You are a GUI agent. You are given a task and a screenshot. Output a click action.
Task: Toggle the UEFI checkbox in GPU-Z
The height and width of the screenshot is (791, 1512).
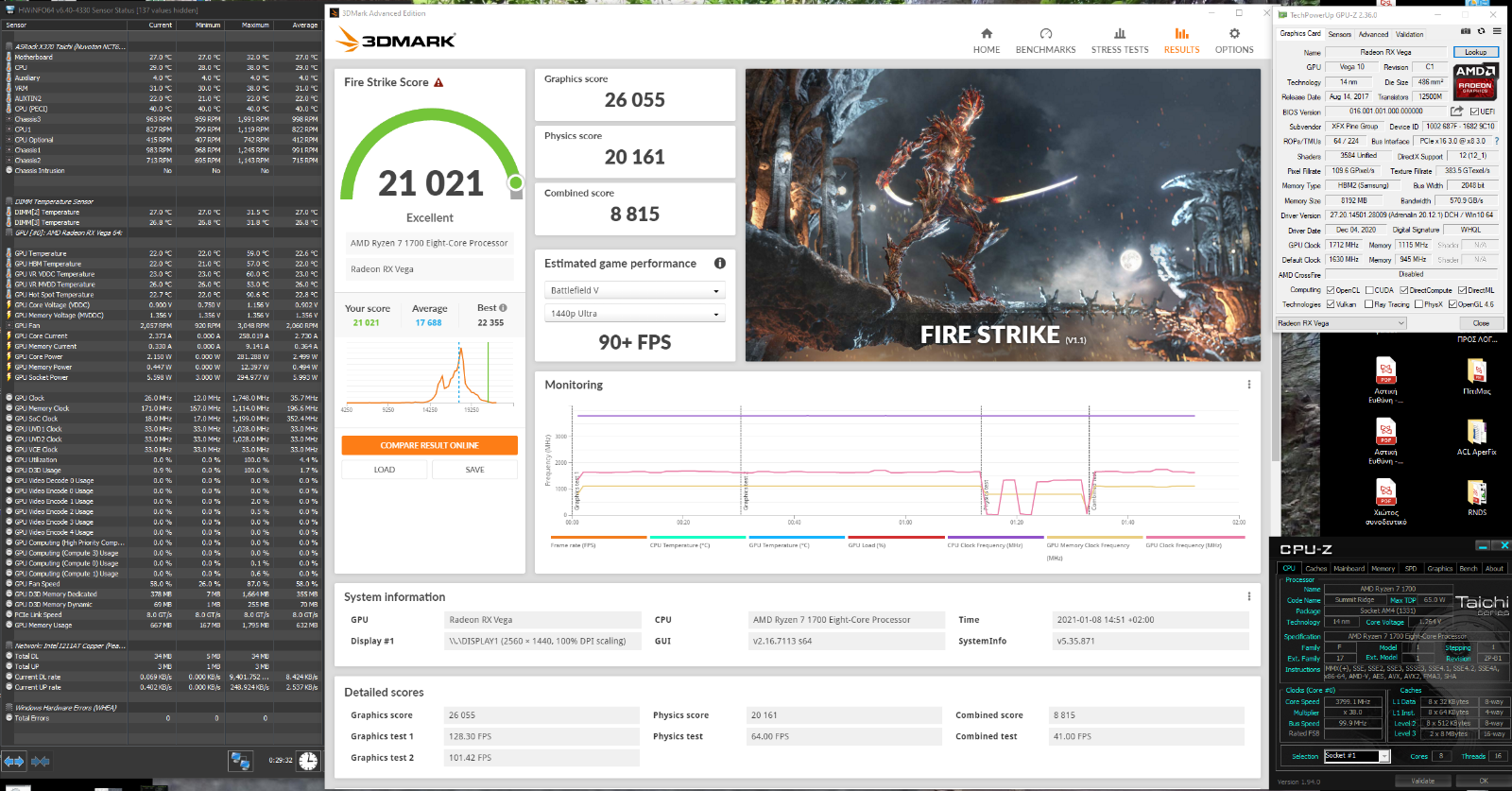[x=1475, y=112]
